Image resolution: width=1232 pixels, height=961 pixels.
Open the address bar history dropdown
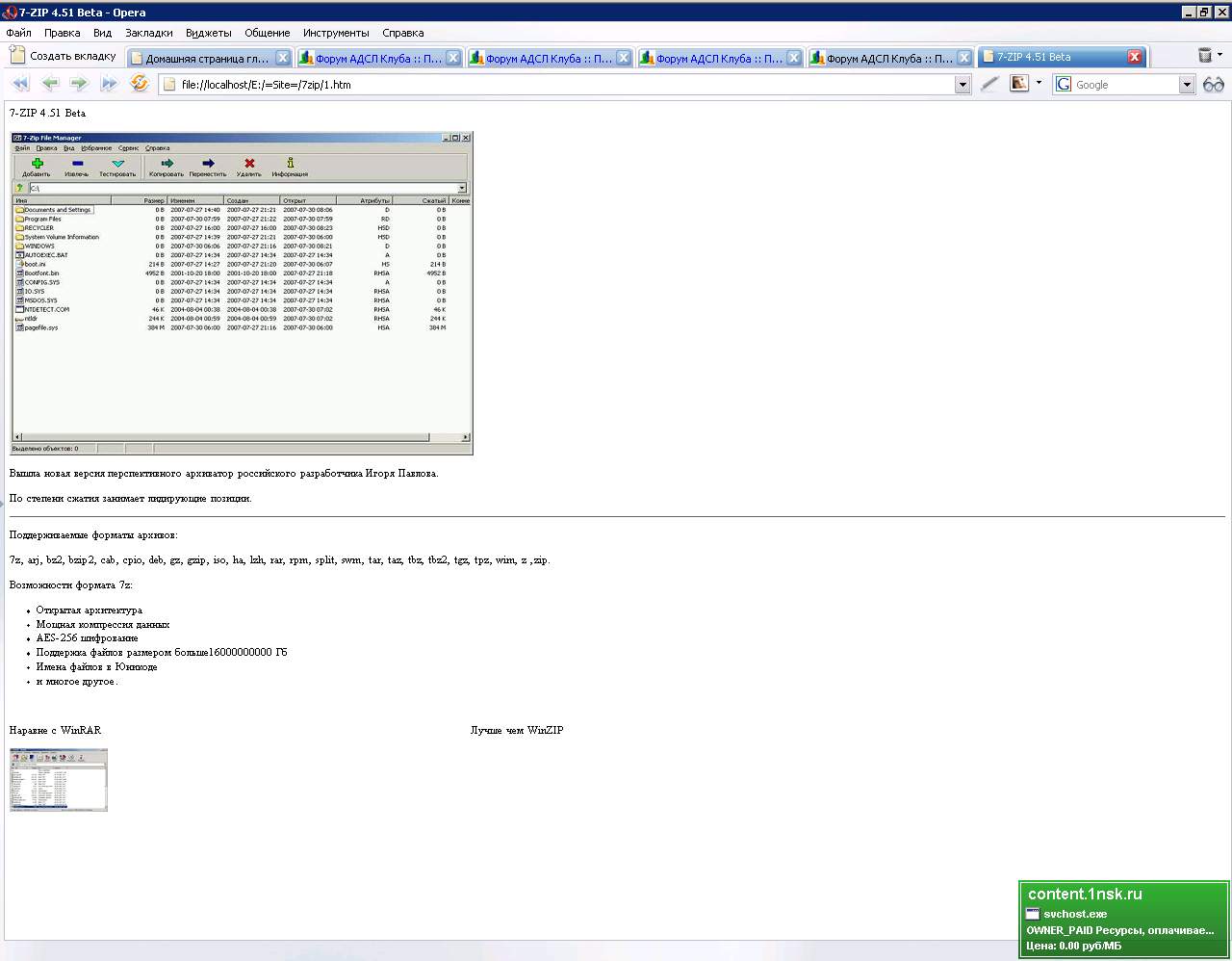962,85
